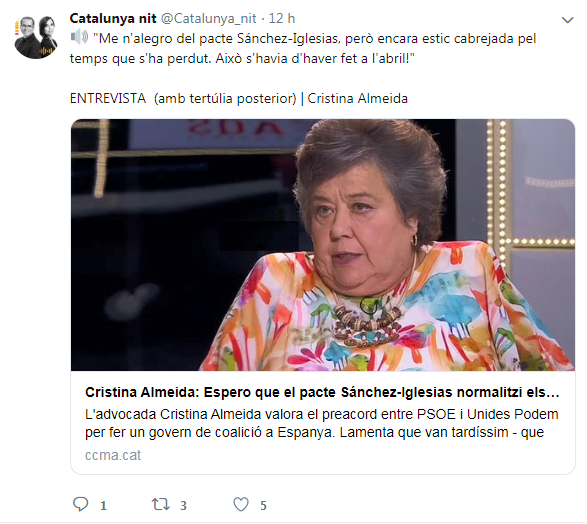Click the retweet count number 3
Viewport: 587px width, 524px height.
(183, 506)
